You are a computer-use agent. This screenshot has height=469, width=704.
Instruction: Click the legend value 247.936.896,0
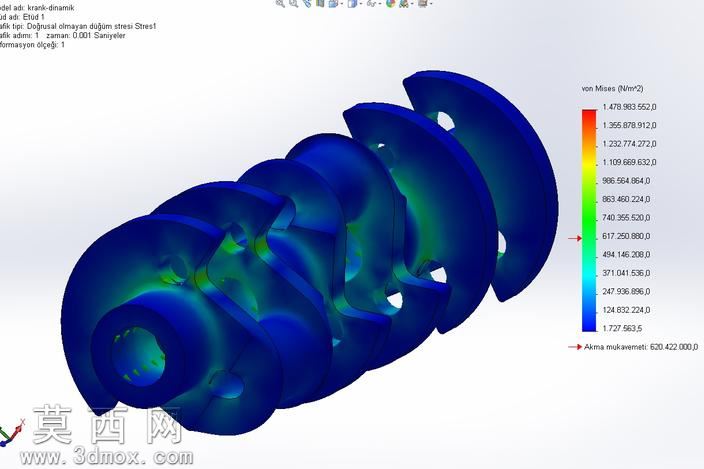pos(626,291)
